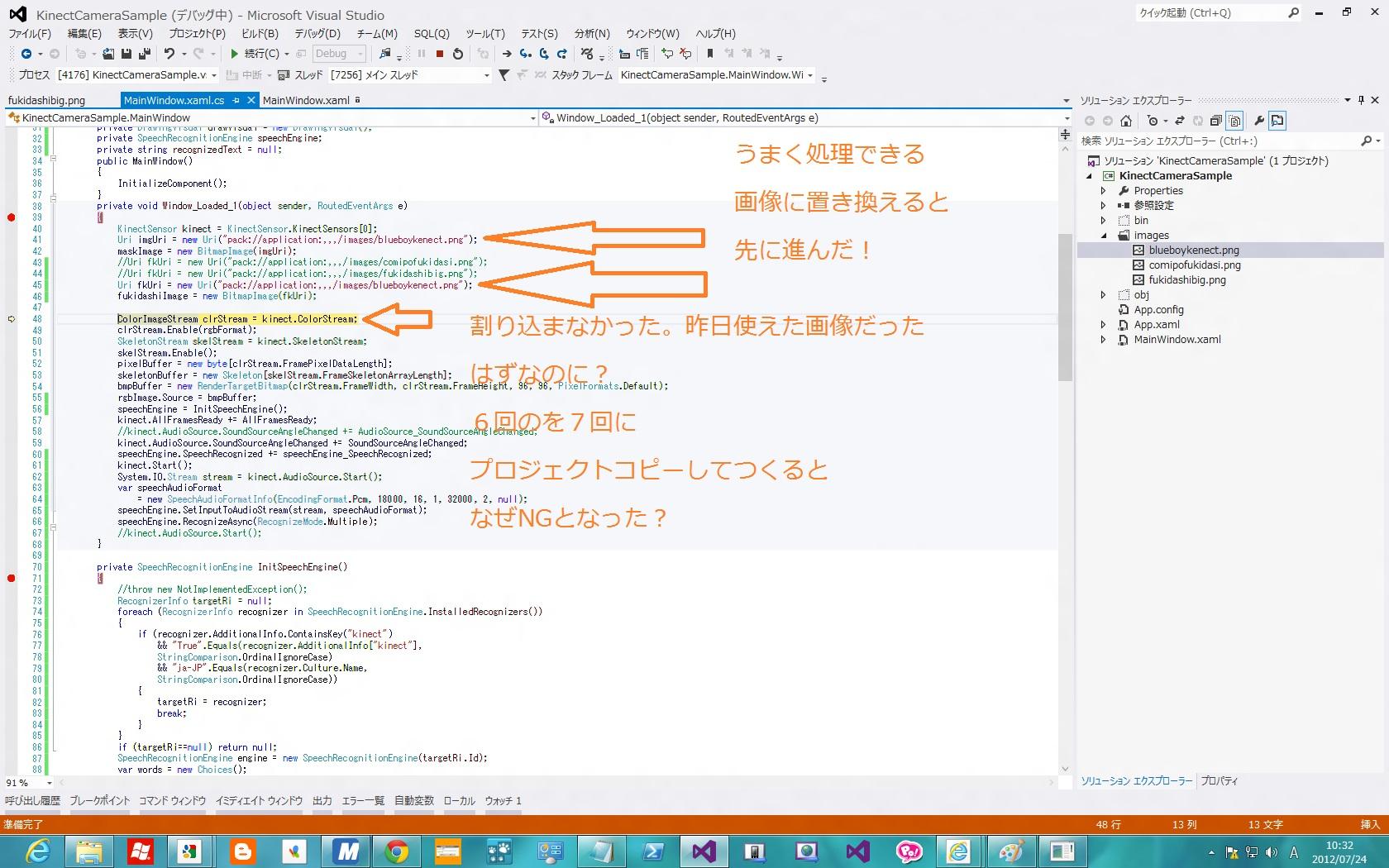Open the エラー一覧 panel
1389x868 pixels.
pyautogui.click(x=363, y=800)
